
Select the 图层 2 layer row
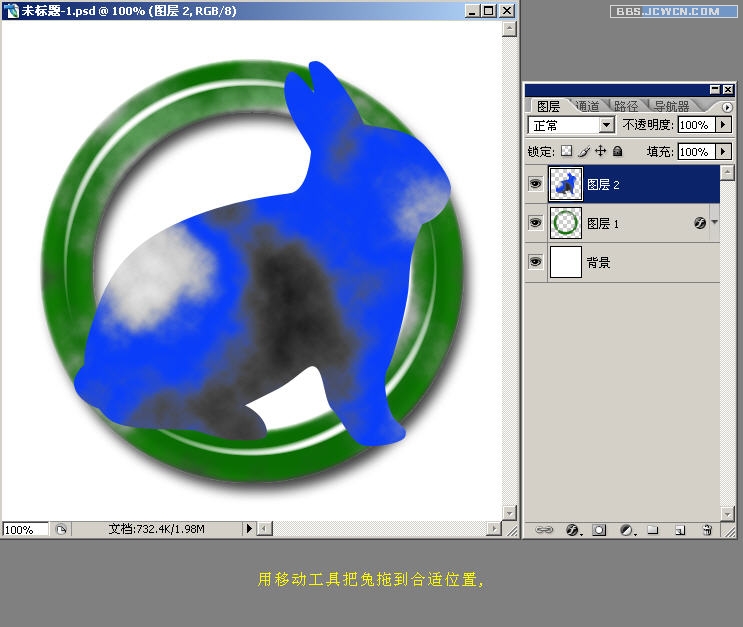point(622,184)
